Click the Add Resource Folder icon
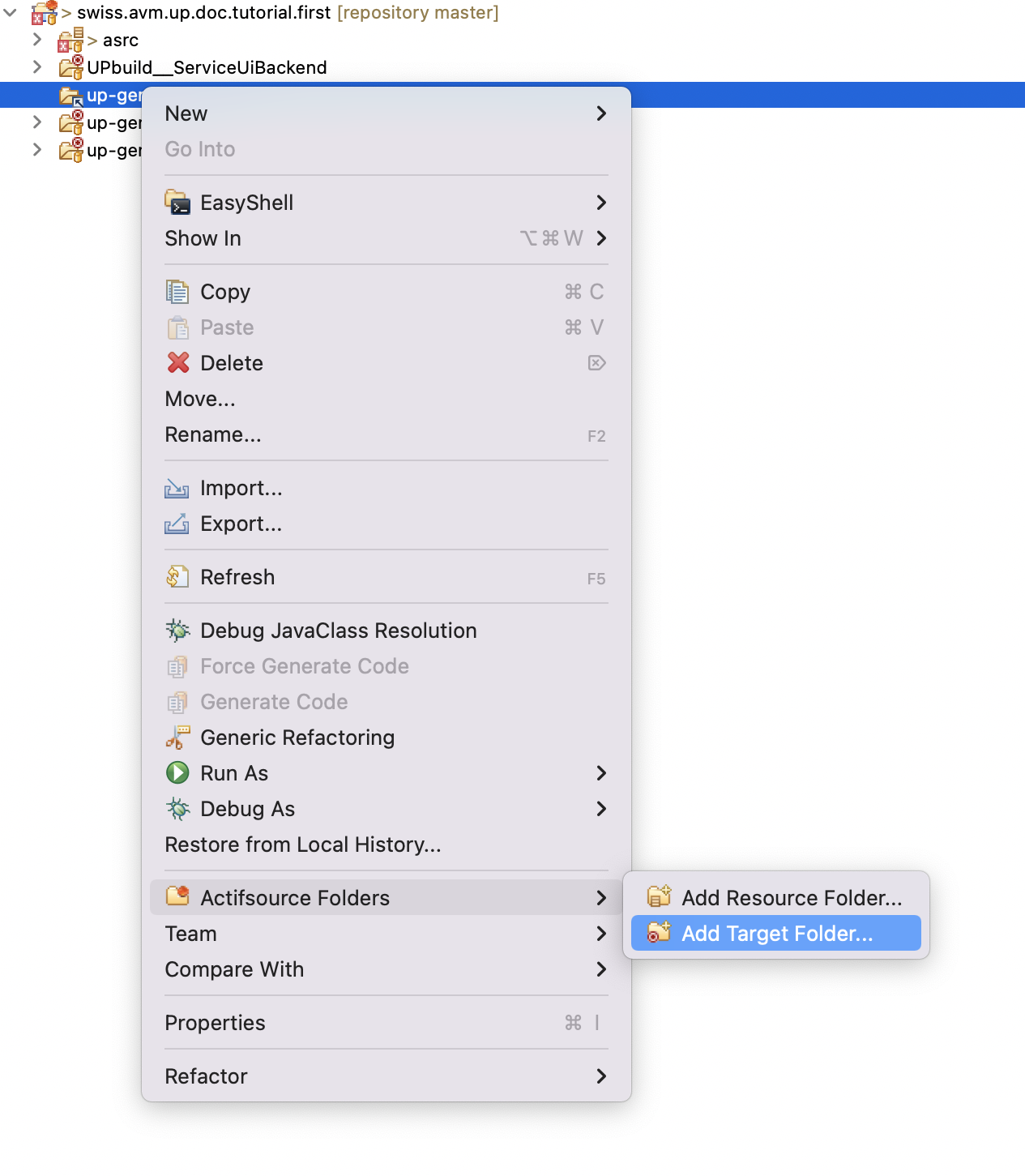This screenshot has height=1176, width=1025. pos(658,897)
